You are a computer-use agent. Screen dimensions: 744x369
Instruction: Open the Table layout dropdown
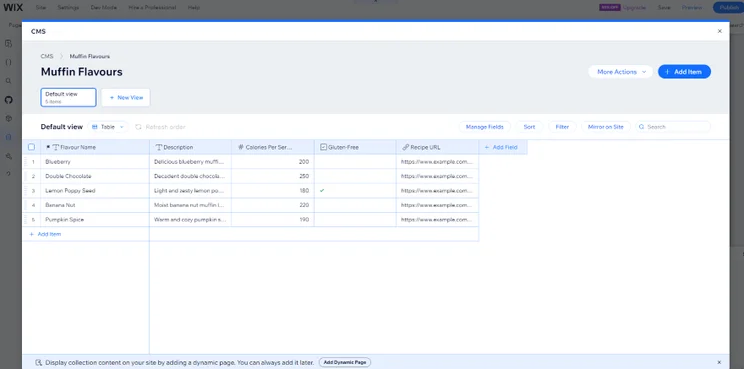coord(108,127)
